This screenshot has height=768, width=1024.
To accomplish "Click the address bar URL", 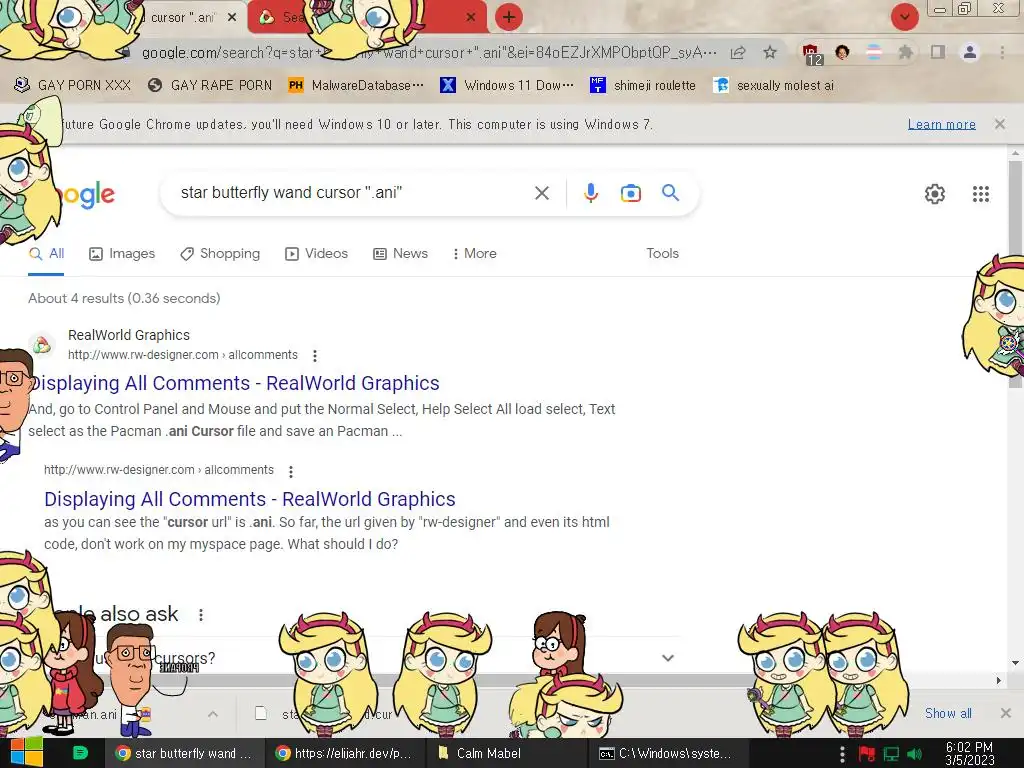I will tap(429, 52).
